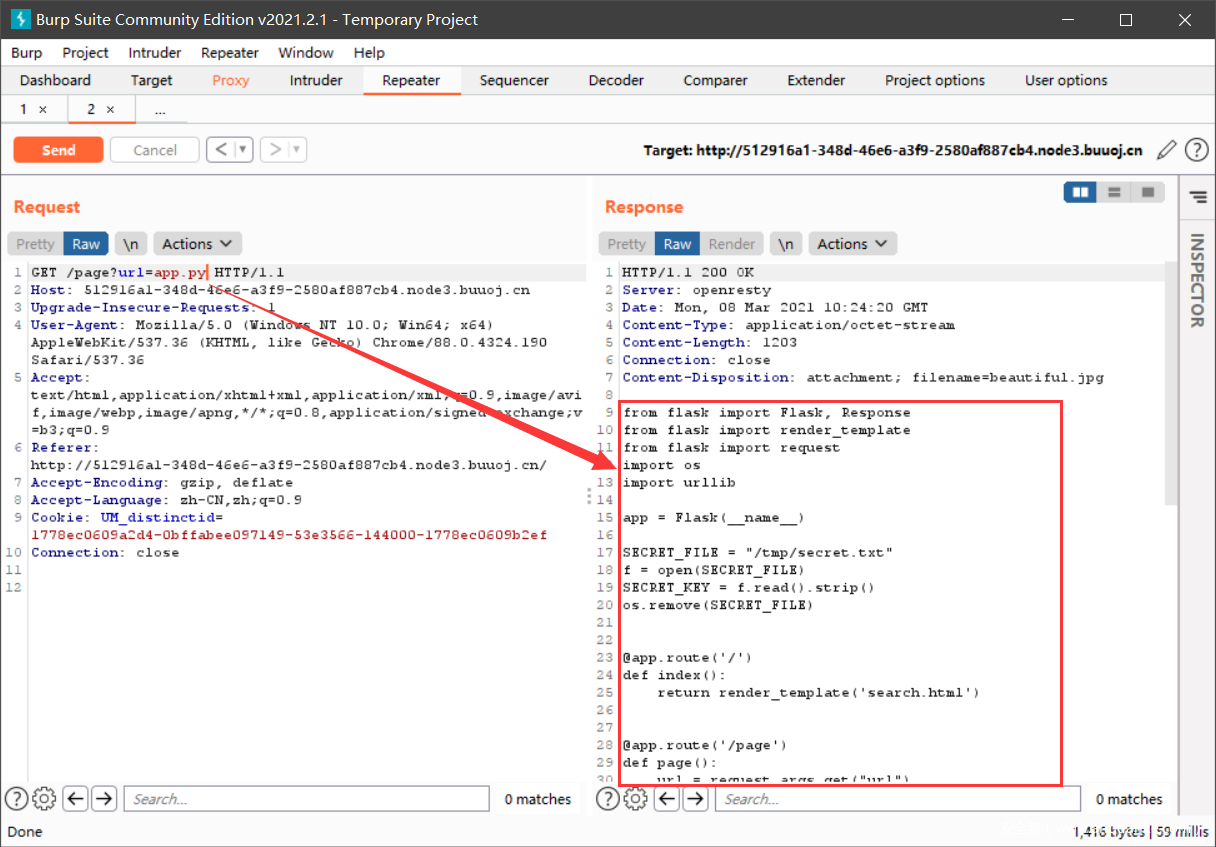Select the side-by-side layout icon
This screenshot has width=1216, height=847.
[x=1080, y=192]
